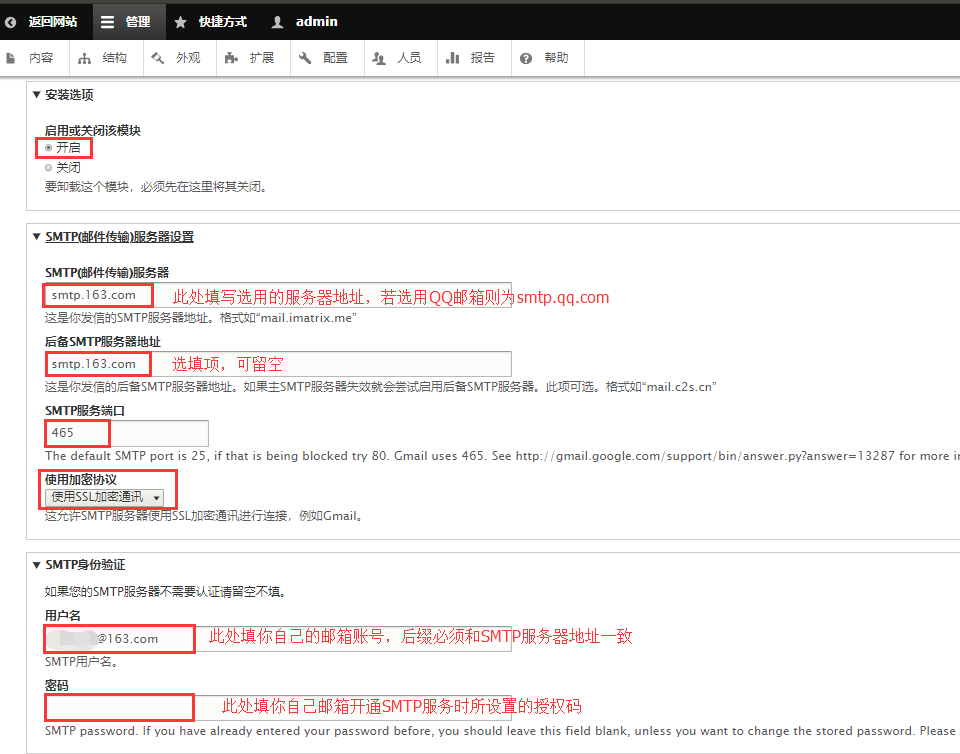Open the 帮助 menu

[x=547, y=58]
